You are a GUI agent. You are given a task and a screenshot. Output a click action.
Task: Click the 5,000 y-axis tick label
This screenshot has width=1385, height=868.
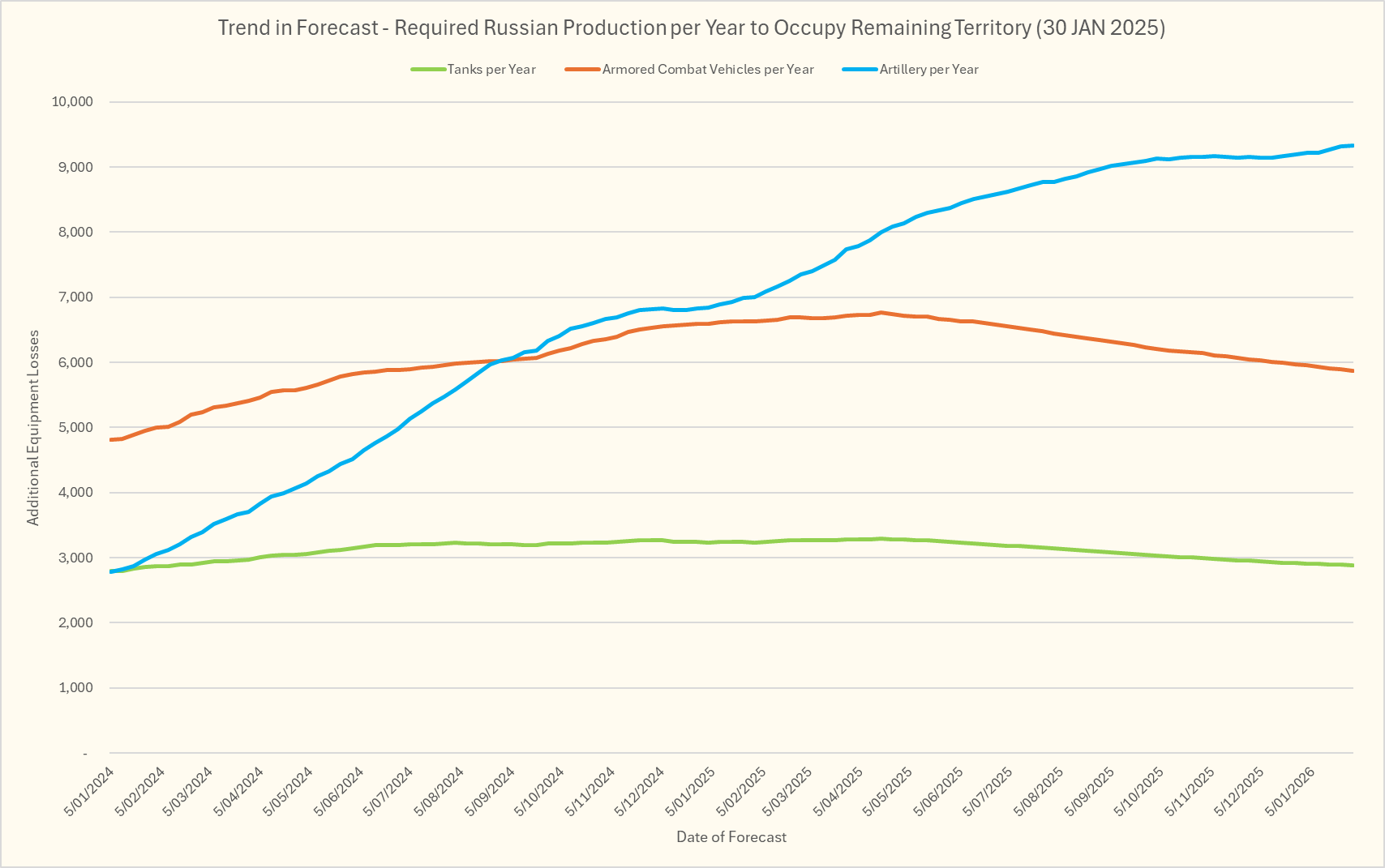click(76, 428)
